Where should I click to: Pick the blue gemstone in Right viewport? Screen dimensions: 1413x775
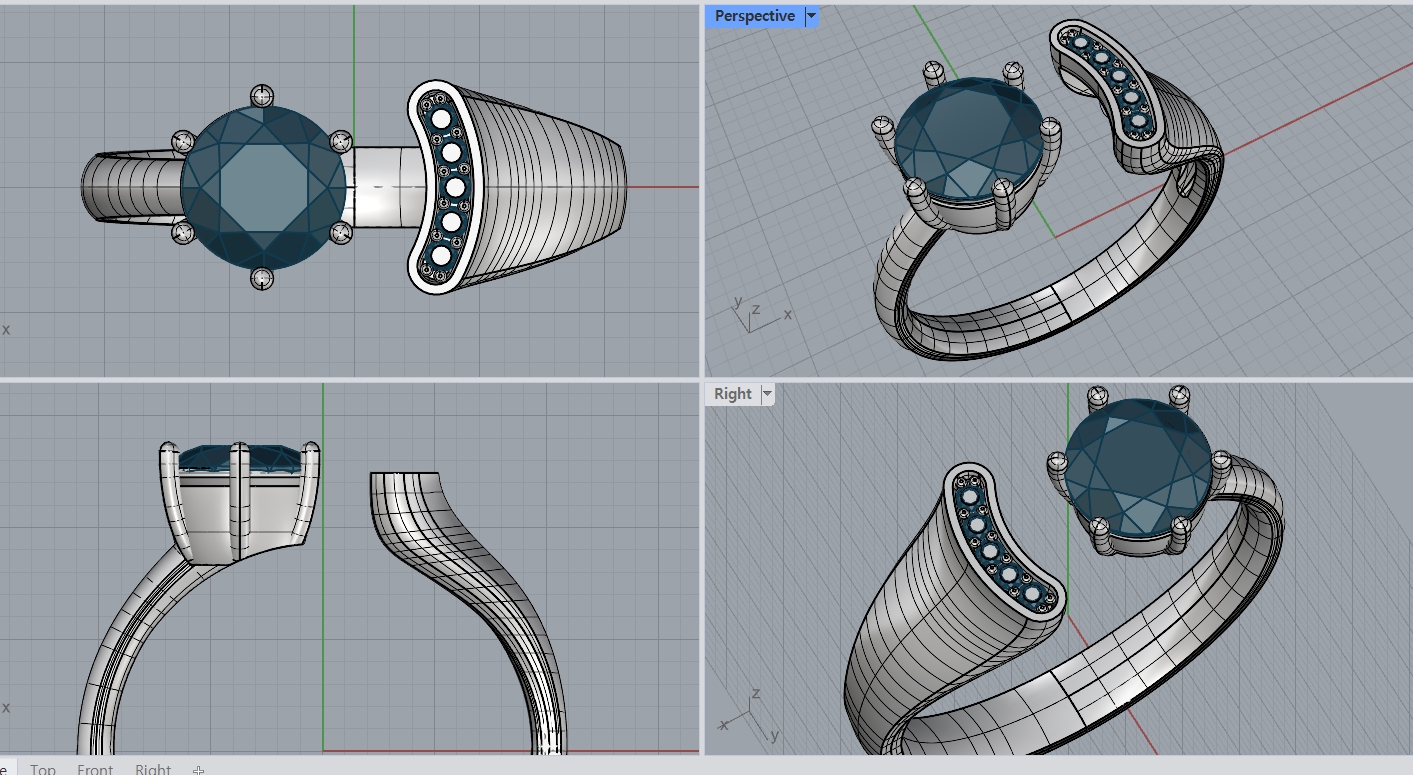[x=1136, y=468]
